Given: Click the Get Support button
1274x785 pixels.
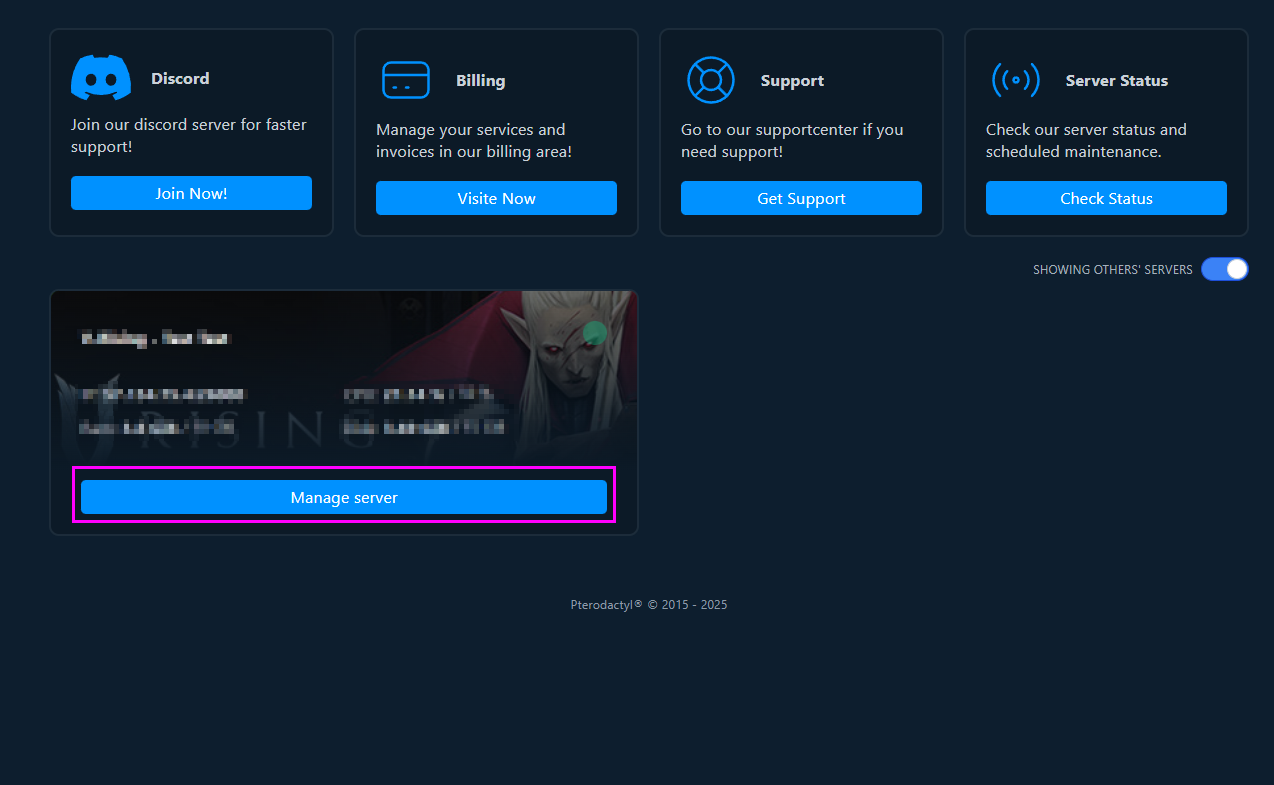Looking at the screenshot, I should click(801, 198).
